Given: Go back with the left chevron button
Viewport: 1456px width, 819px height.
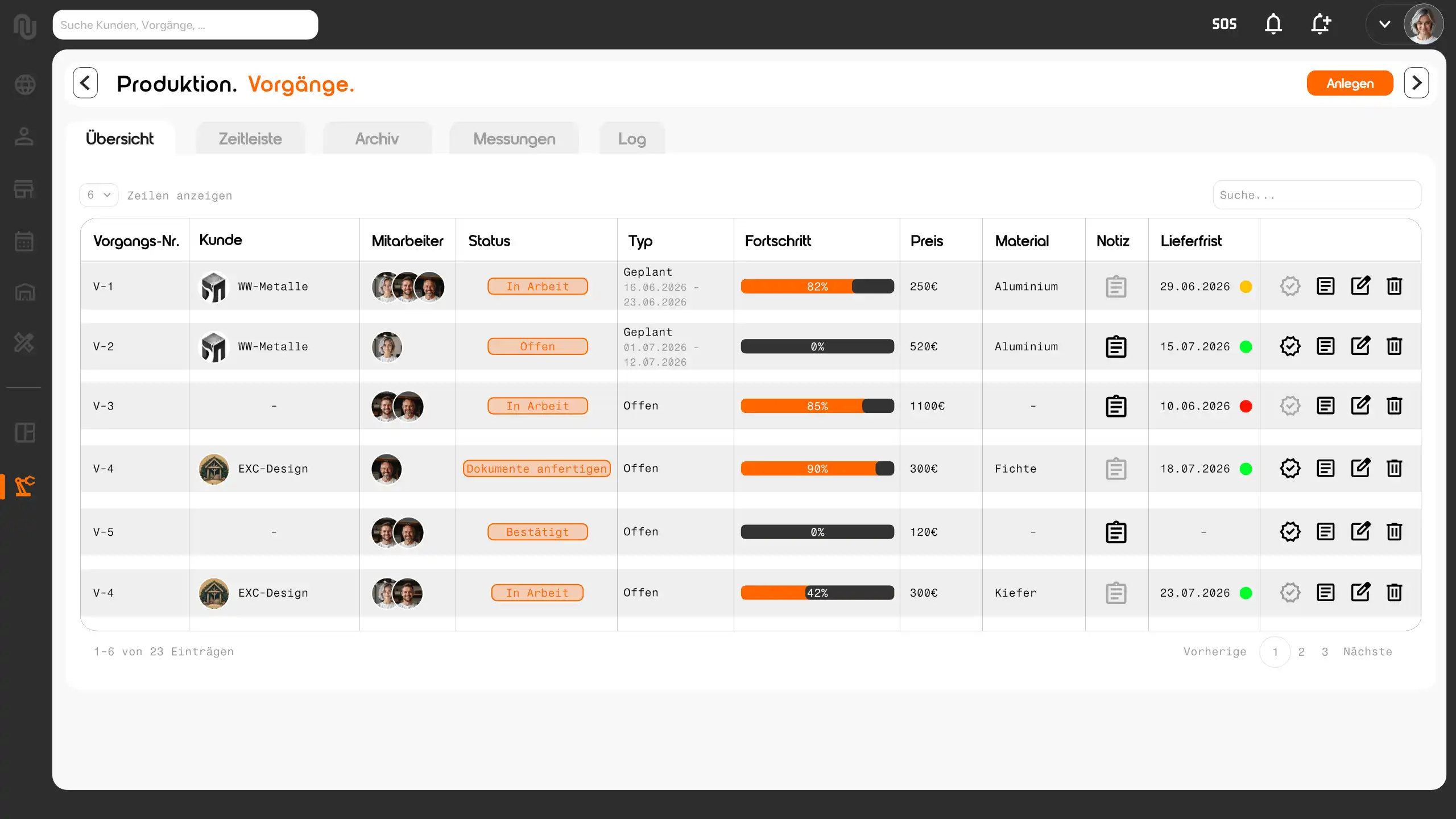Looking at the screenshot, I should (85, 83).
